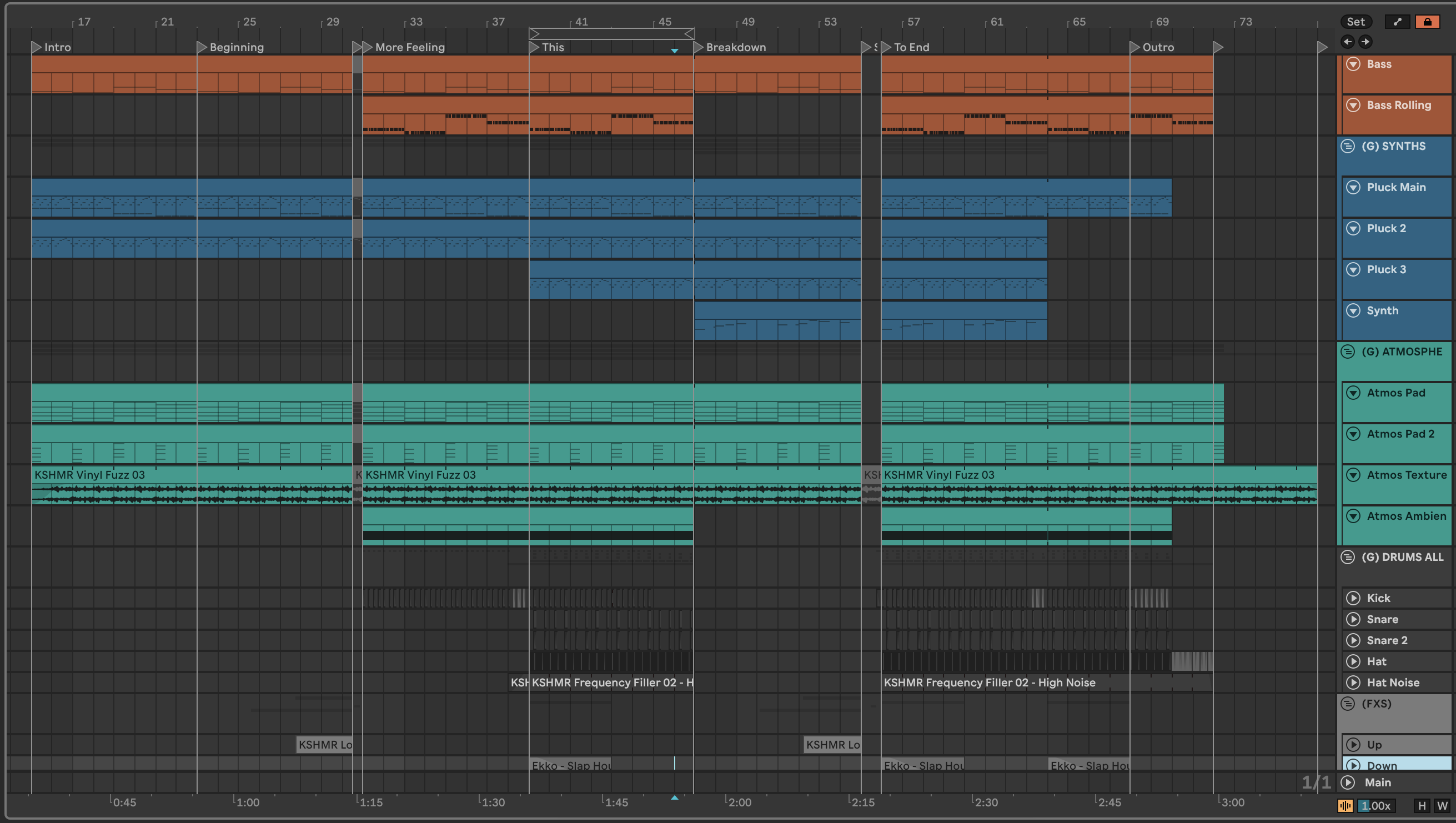The height and width of the screenshot is (823, 1456).
Task: Unfold the Kick track
Action: tap(1353, 598)
